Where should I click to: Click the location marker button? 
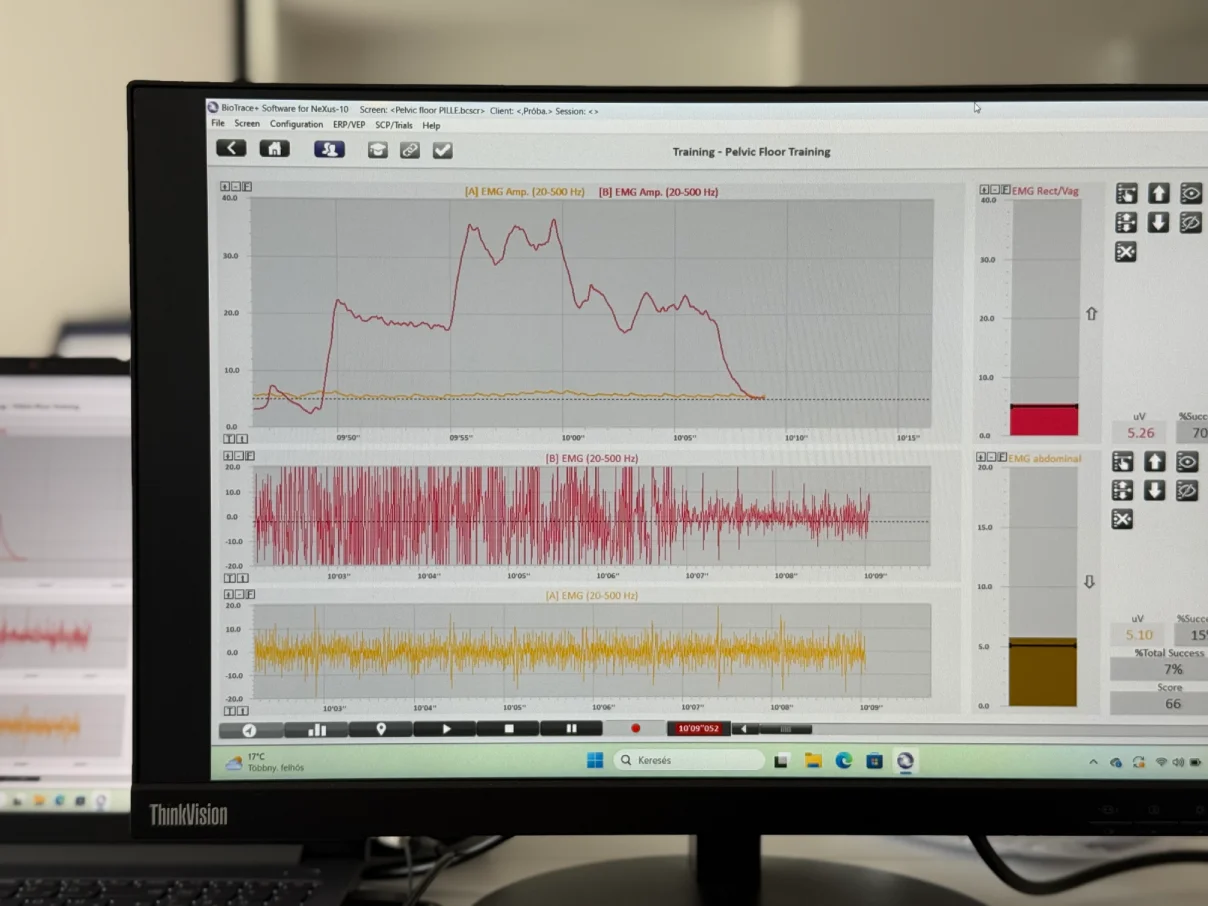point(381,729)
